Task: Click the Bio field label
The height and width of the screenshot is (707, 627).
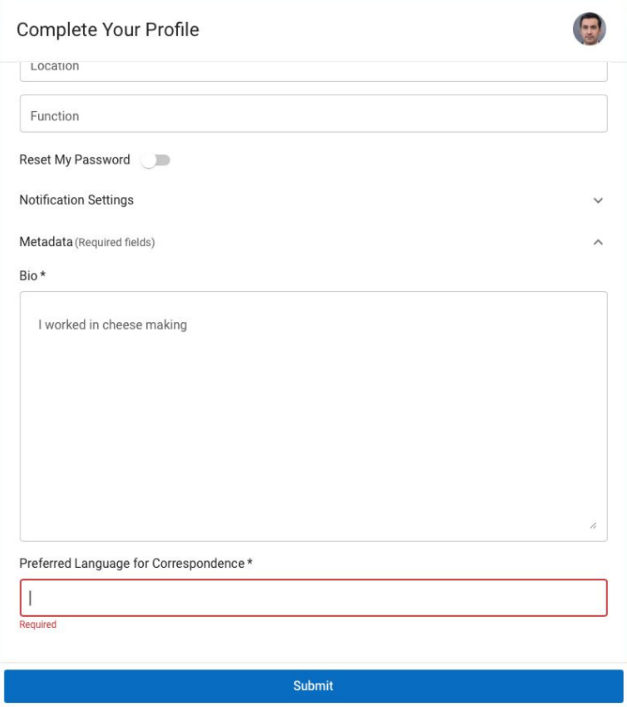Action: click(28, 275)
